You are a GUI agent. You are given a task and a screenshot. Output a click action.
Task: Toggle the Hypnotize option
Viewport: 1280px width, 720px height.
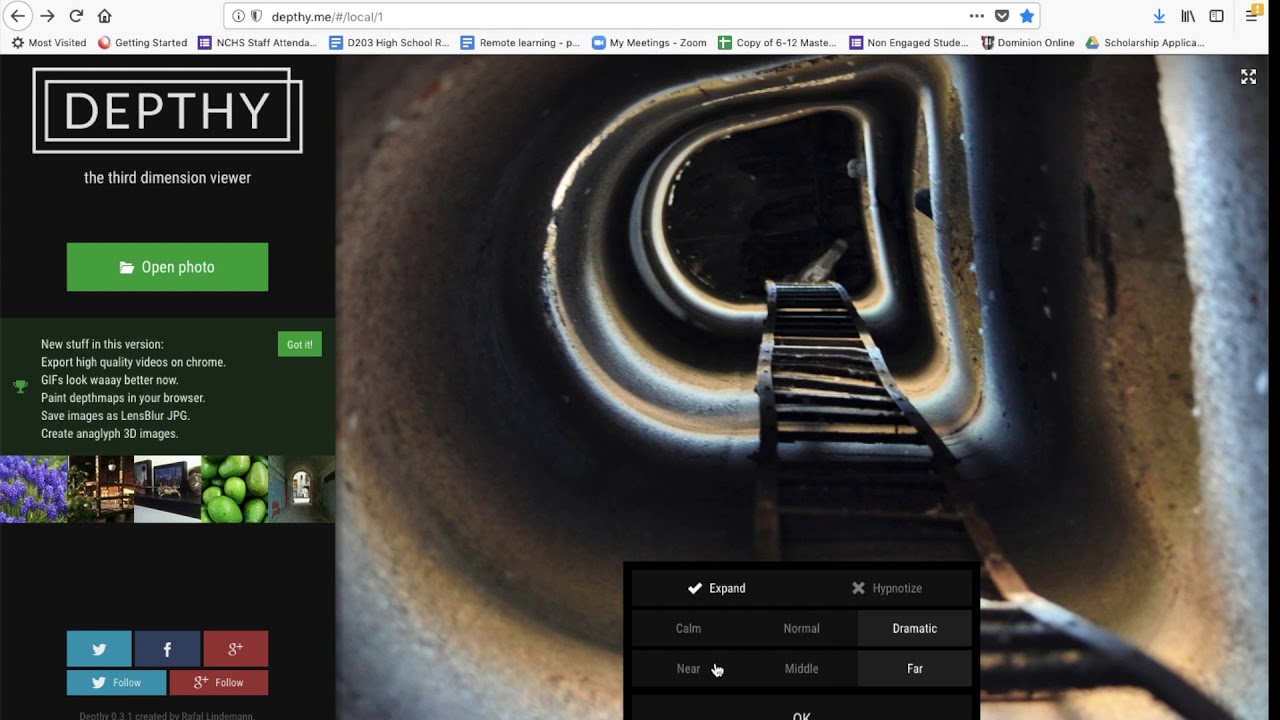coord(887,588)
